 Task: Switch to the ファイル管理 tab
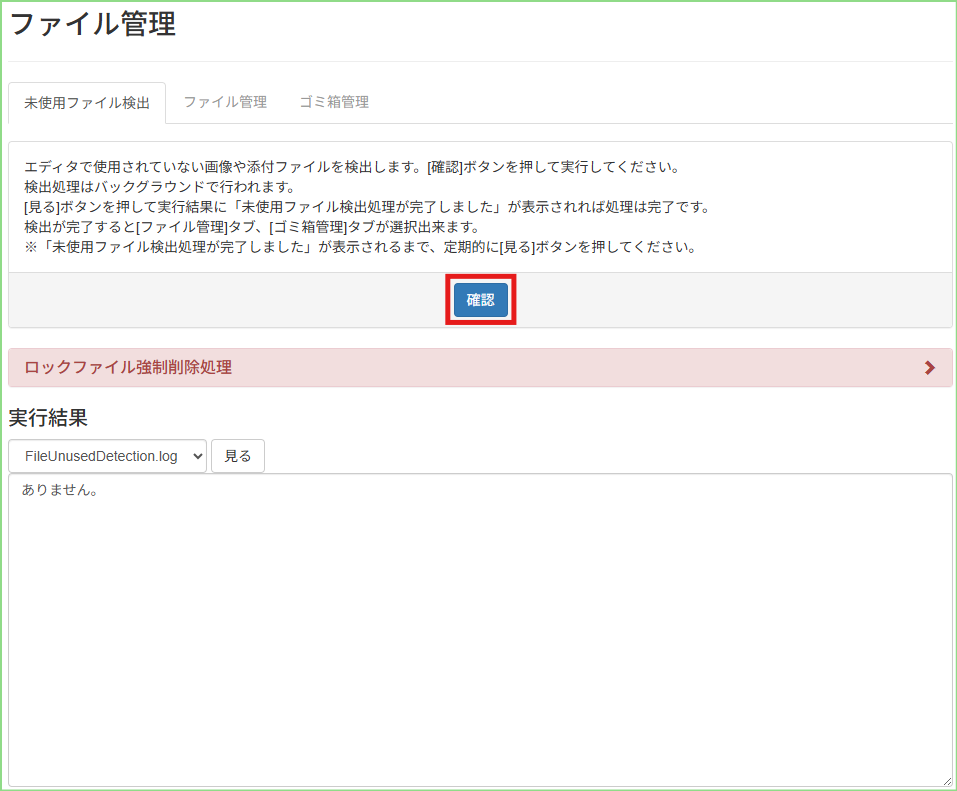click(225, 102)
